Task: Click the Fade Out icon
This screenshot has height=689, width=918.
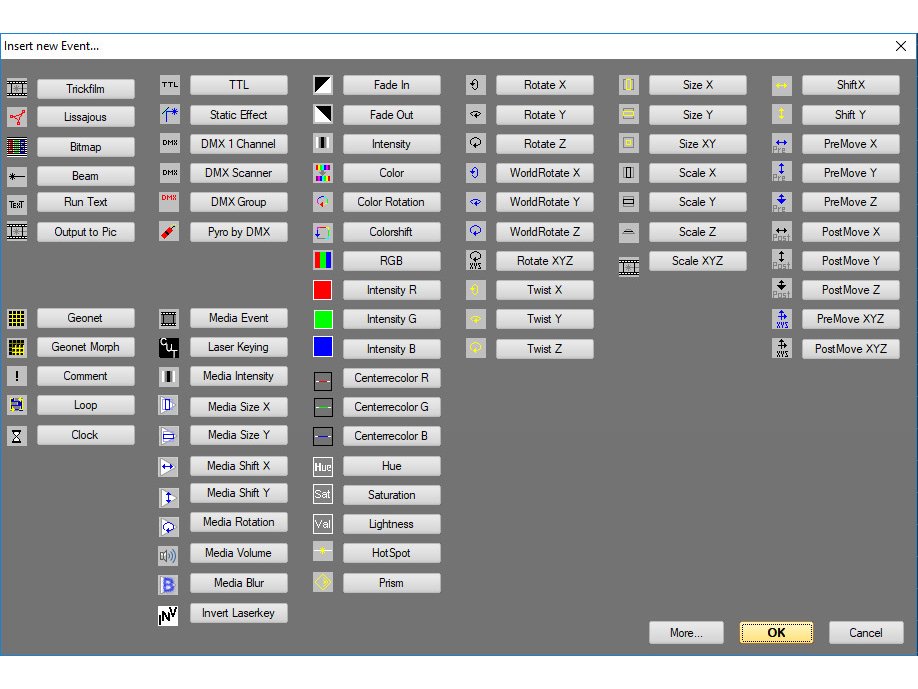Action: pyautogui.click(x=323, y=114)
